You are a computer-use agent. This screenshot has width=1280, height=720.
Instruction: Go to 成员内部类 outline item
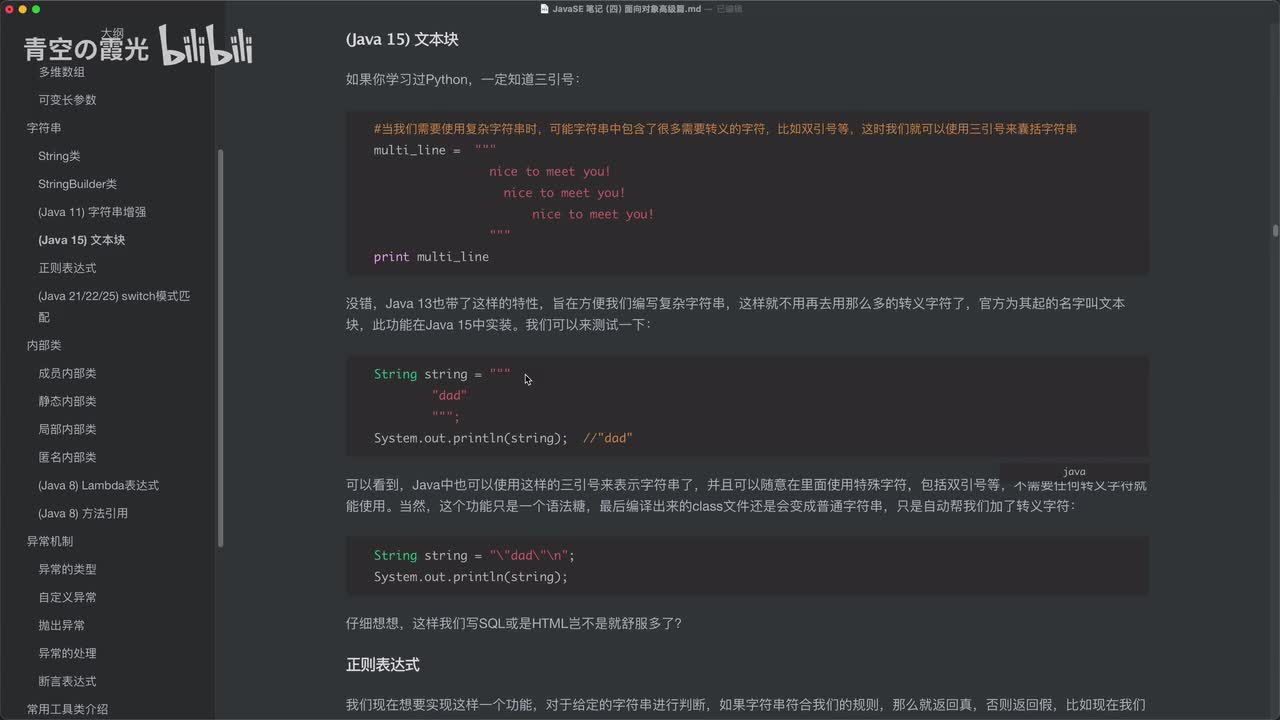coord(67,373)
